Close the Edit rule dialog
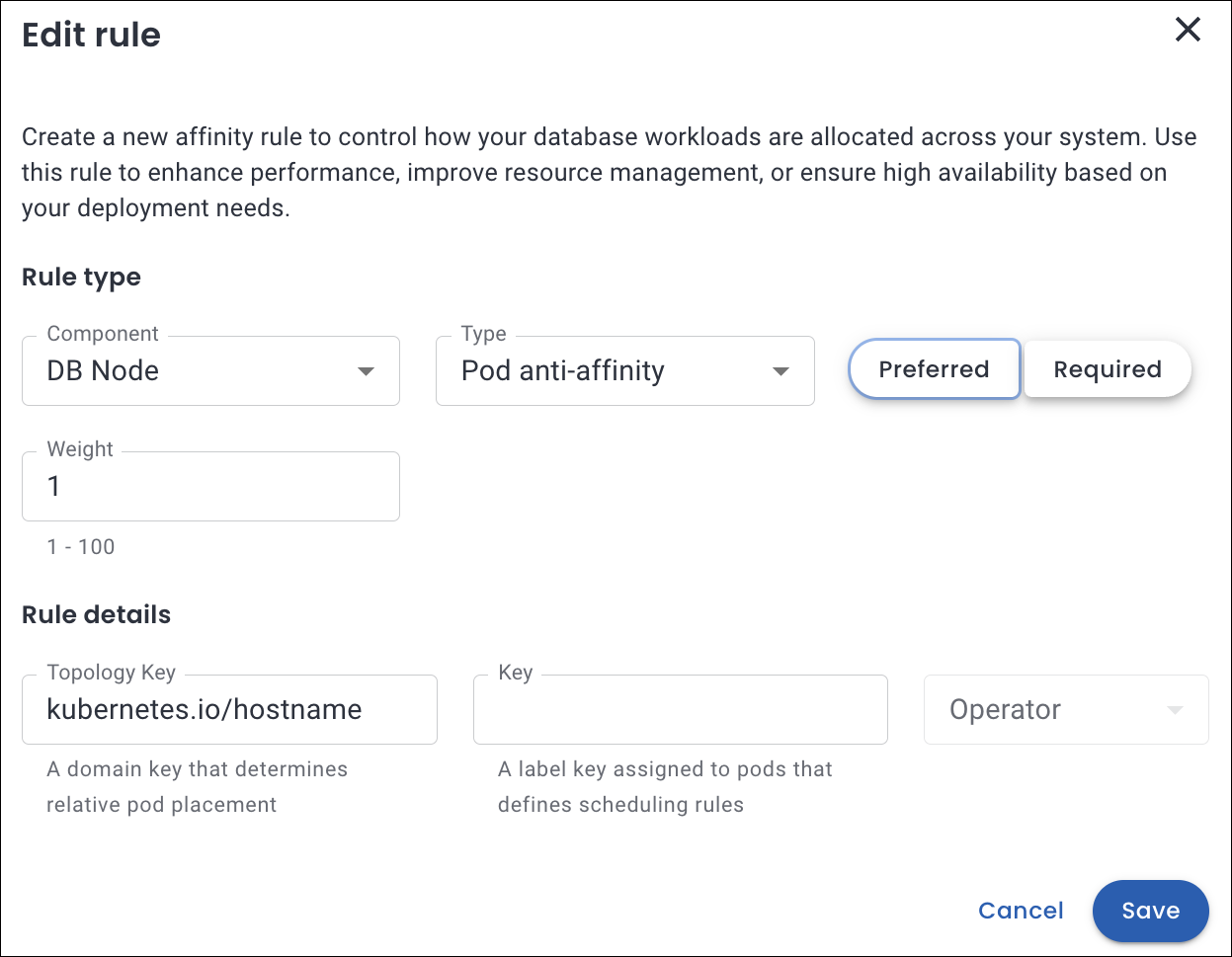This screenshot has width=1232, height=957. [x=1187, y=31]
